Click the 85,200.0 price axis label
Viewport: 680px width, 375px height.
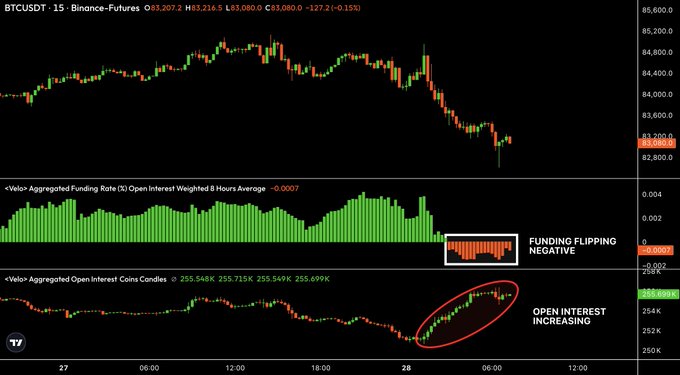[x=656, y=31]
